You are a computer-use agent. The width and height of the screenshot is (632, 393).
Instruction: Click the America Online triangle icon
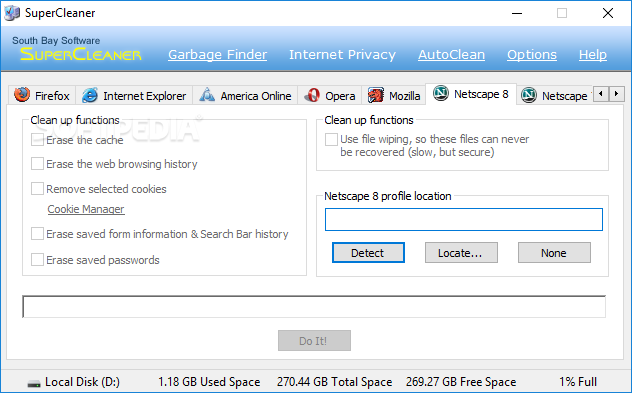[207, 95]
